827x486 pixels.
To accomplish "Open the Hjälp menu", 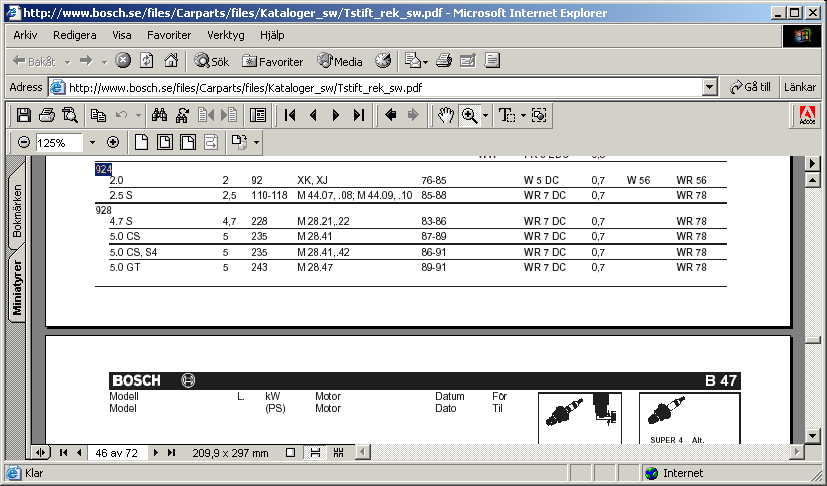I will point(272,35).
